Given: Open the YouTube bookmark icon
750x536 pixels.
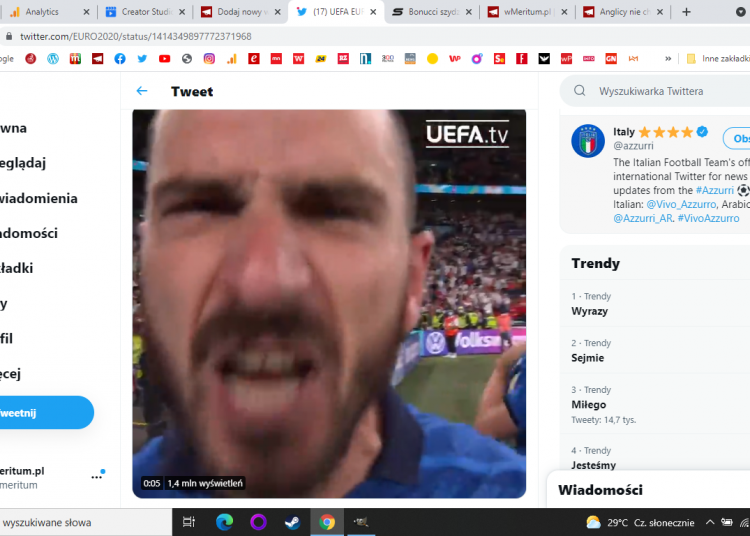Looking at the screenshot, I should tap(164, 59).
